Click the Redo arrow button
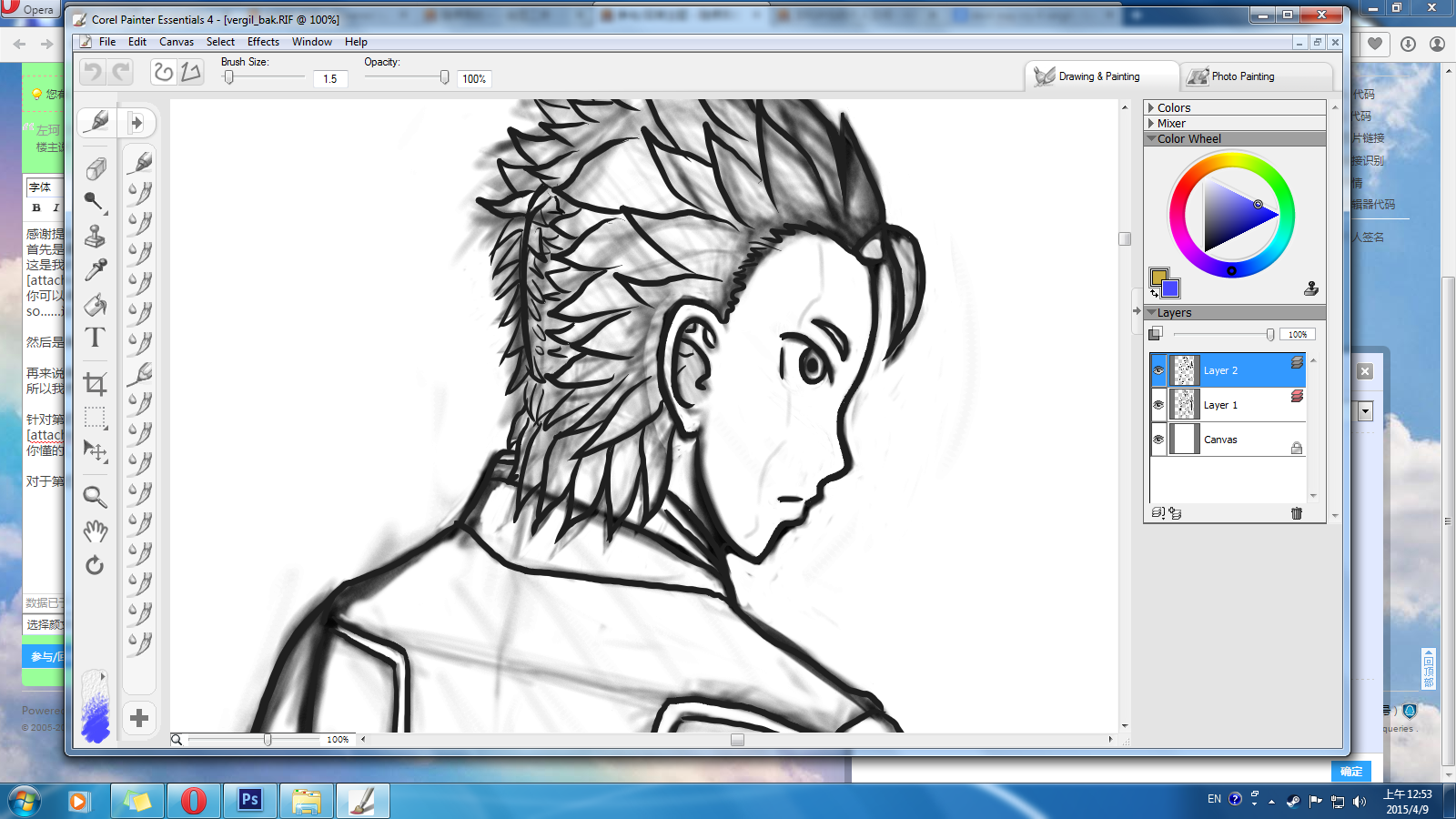The width and height of the screenshot is (1456, 819). point(120,72)
